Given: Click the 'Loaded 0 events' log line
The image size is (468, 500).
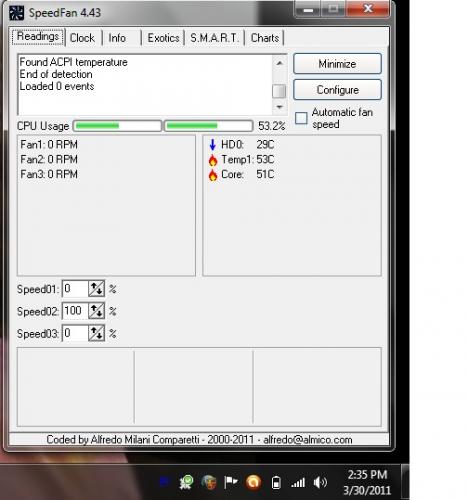Looking at the screenshot, I should 57,86.
